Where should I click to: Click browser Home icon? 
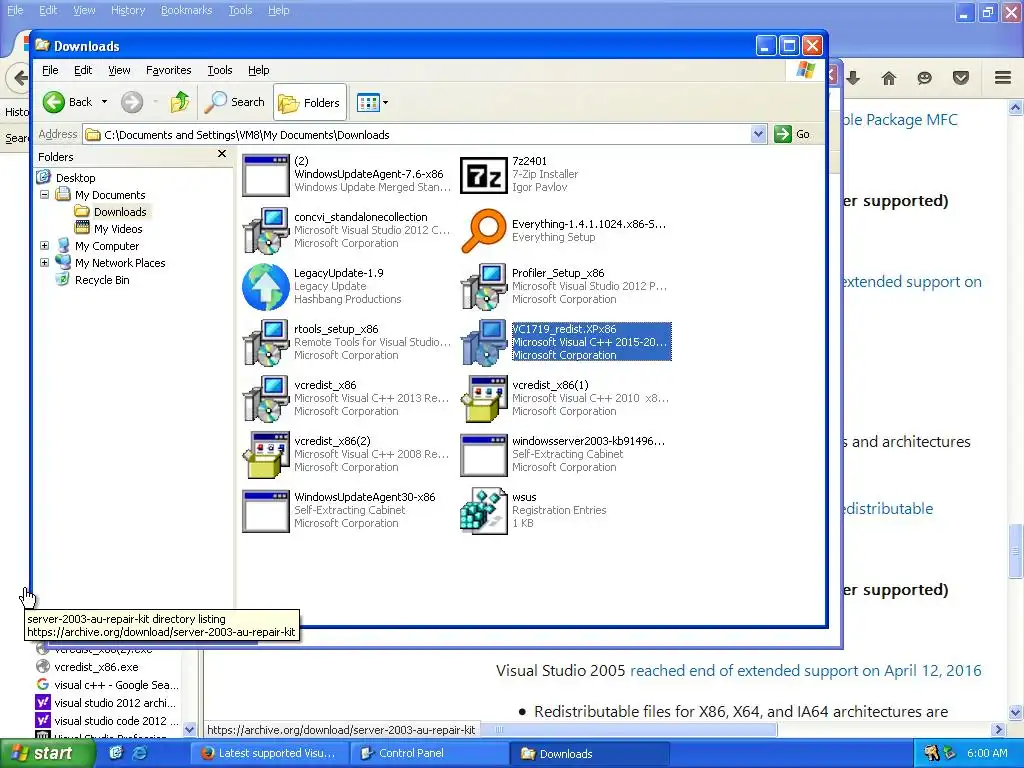point(889,78)
